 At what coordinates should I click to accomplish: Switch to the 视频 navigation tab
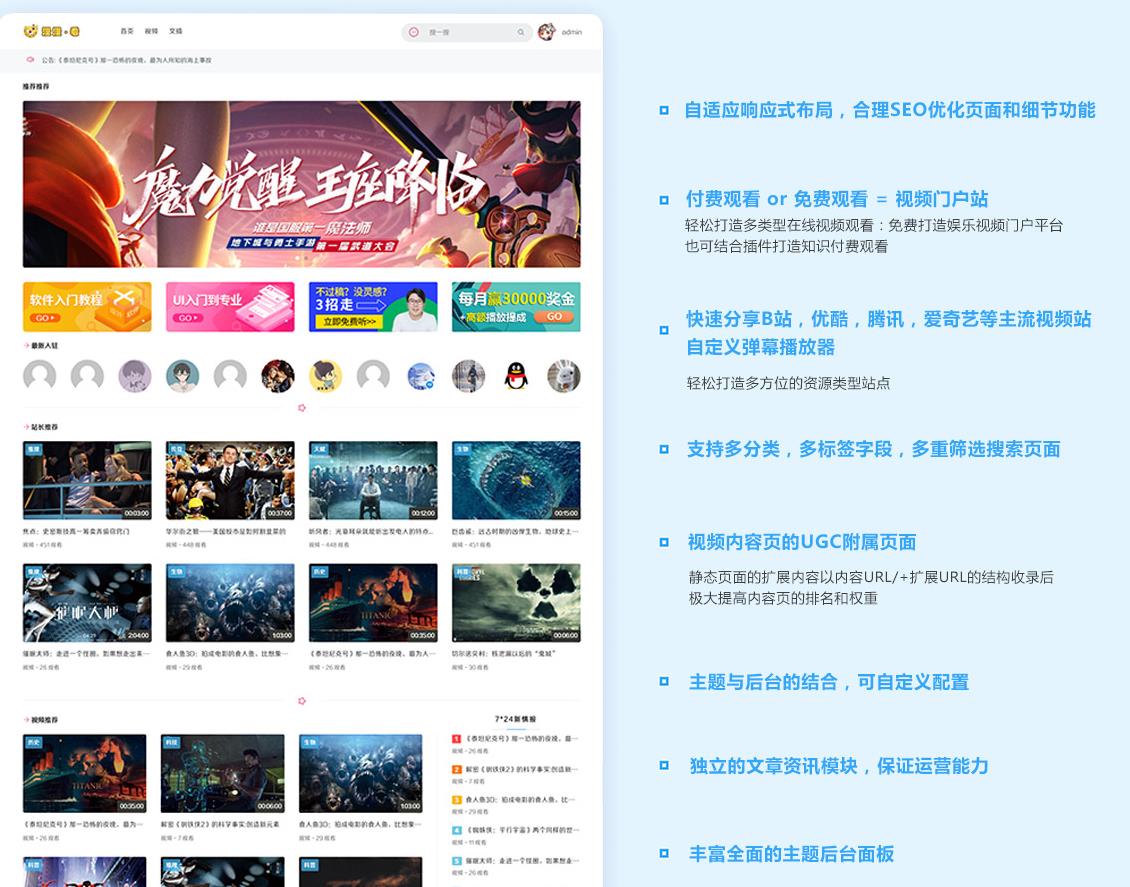tap(149, 31)
